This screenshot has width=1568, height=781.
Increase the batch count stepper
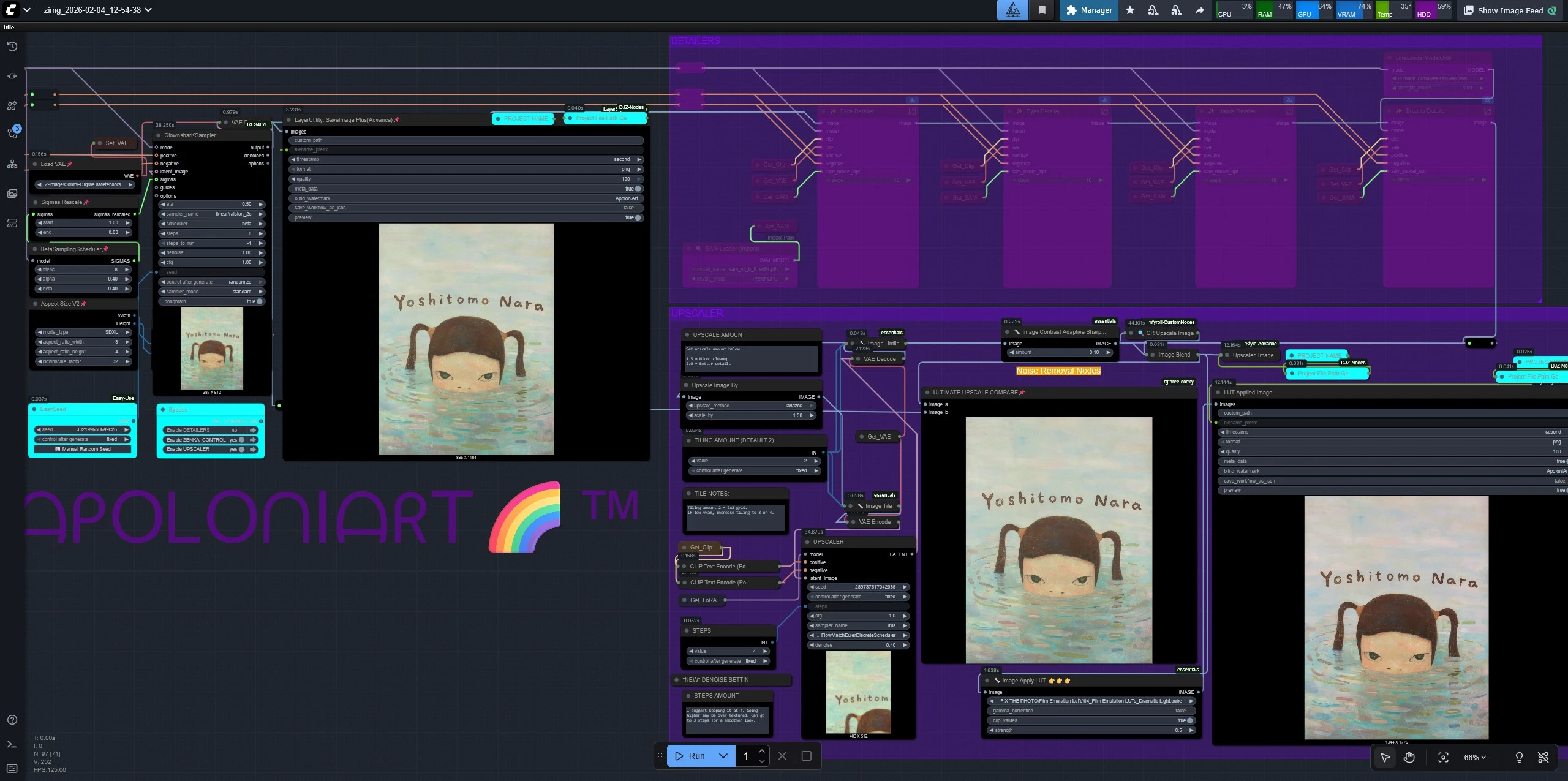point(762,751)
